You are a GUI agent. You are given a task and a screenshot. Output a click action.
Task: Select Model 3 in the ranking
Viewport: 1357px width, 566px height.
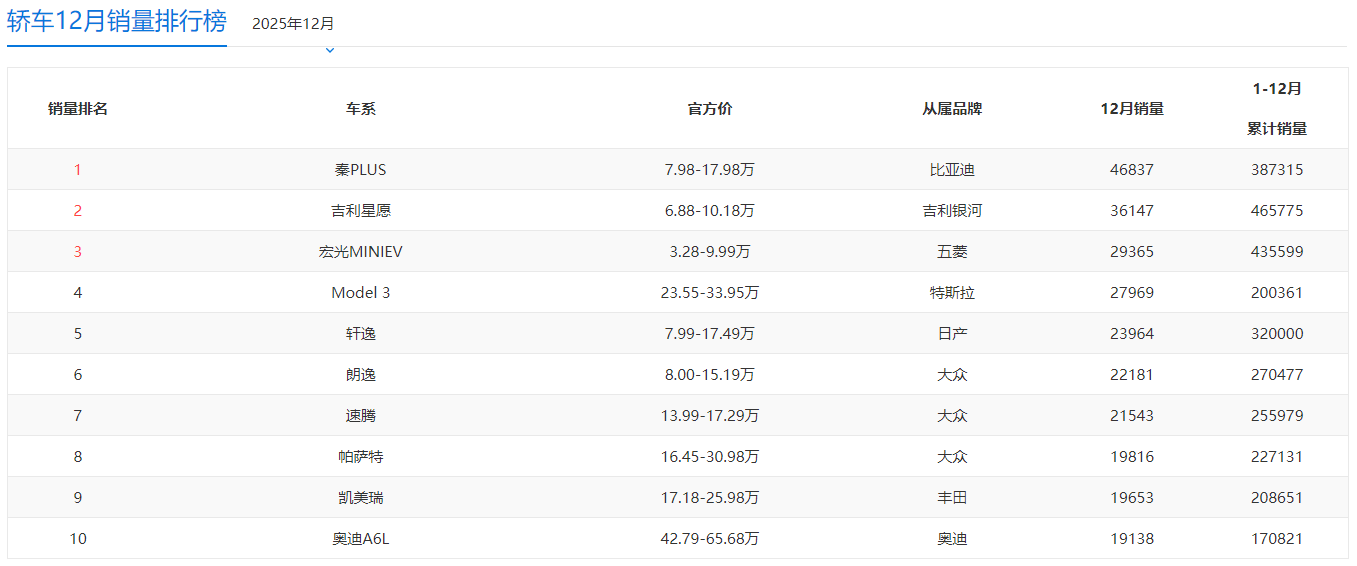[x=360, y=293]
